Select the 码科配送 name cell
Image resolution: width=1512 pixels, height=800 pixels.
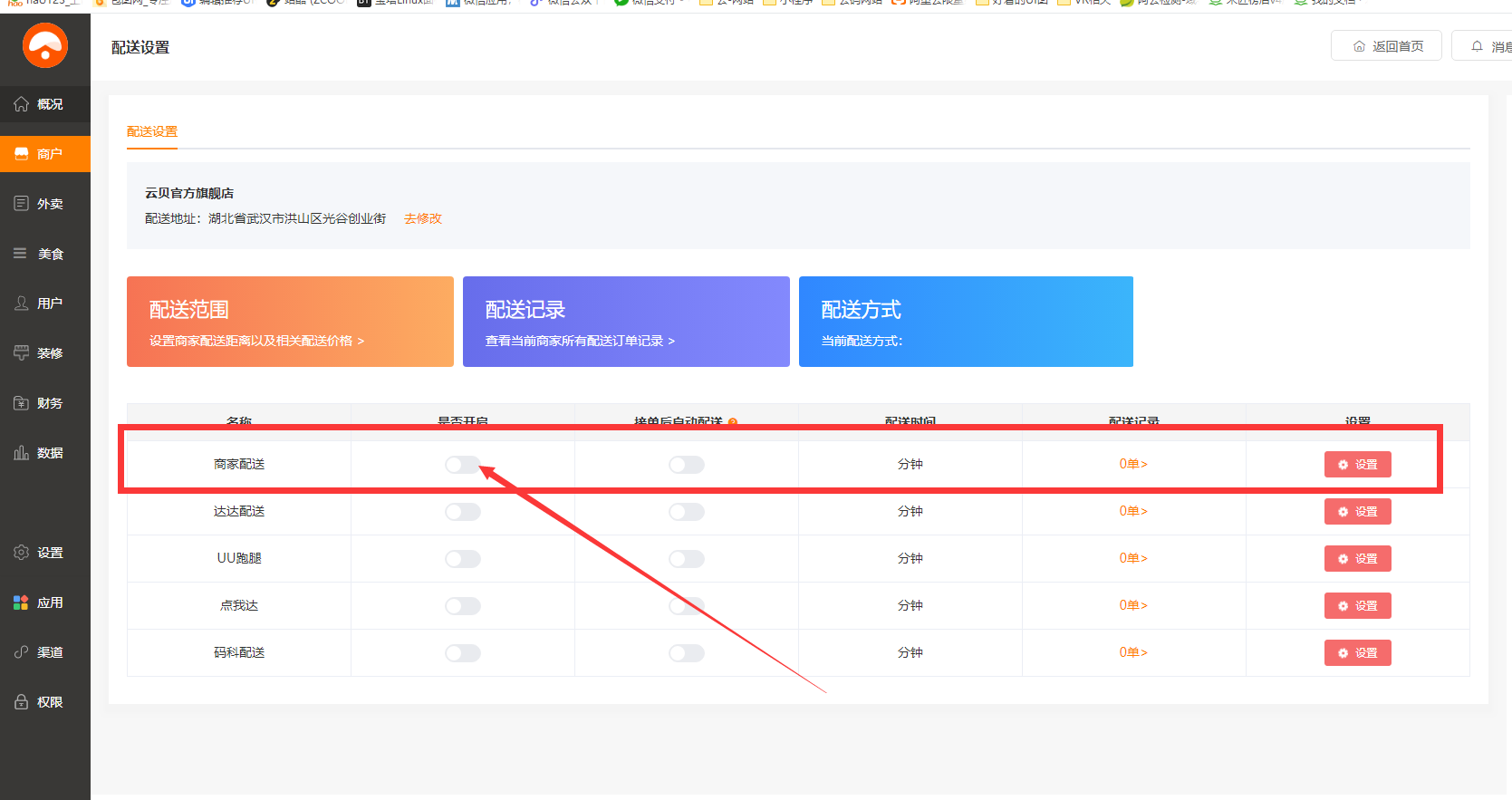point(239,652)
